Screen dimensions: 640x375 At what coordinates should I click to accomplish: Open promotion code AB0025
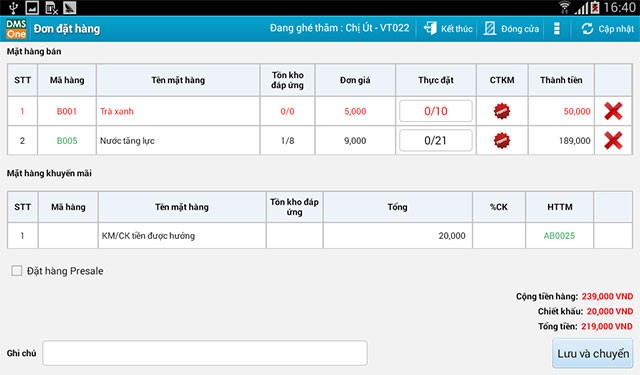pyautogui.click(x=559, y=235)
